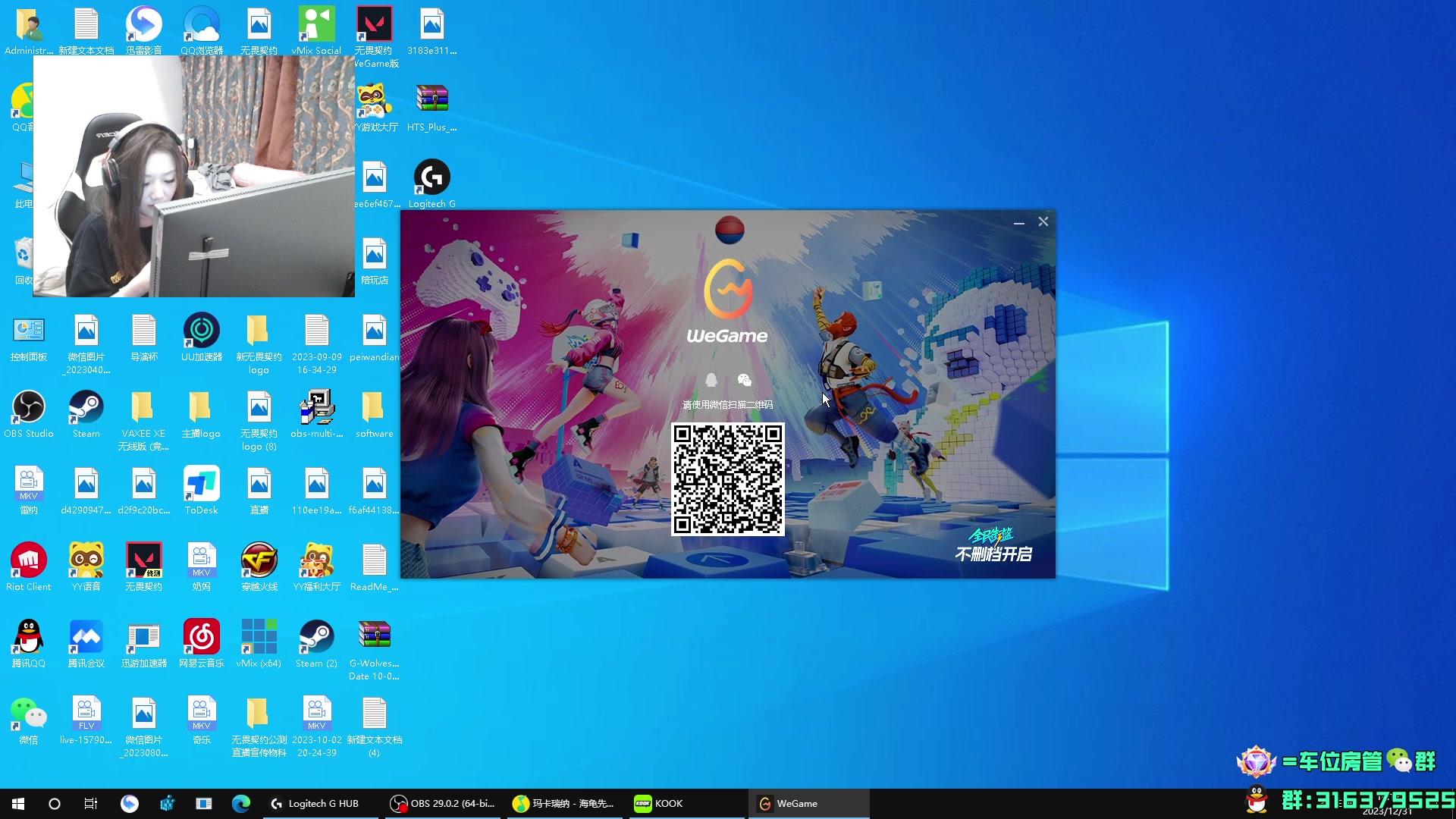Screen dimensions: 1456x819
Task: Open the Steam desktop shortcut
Action: tap(86, 414)
